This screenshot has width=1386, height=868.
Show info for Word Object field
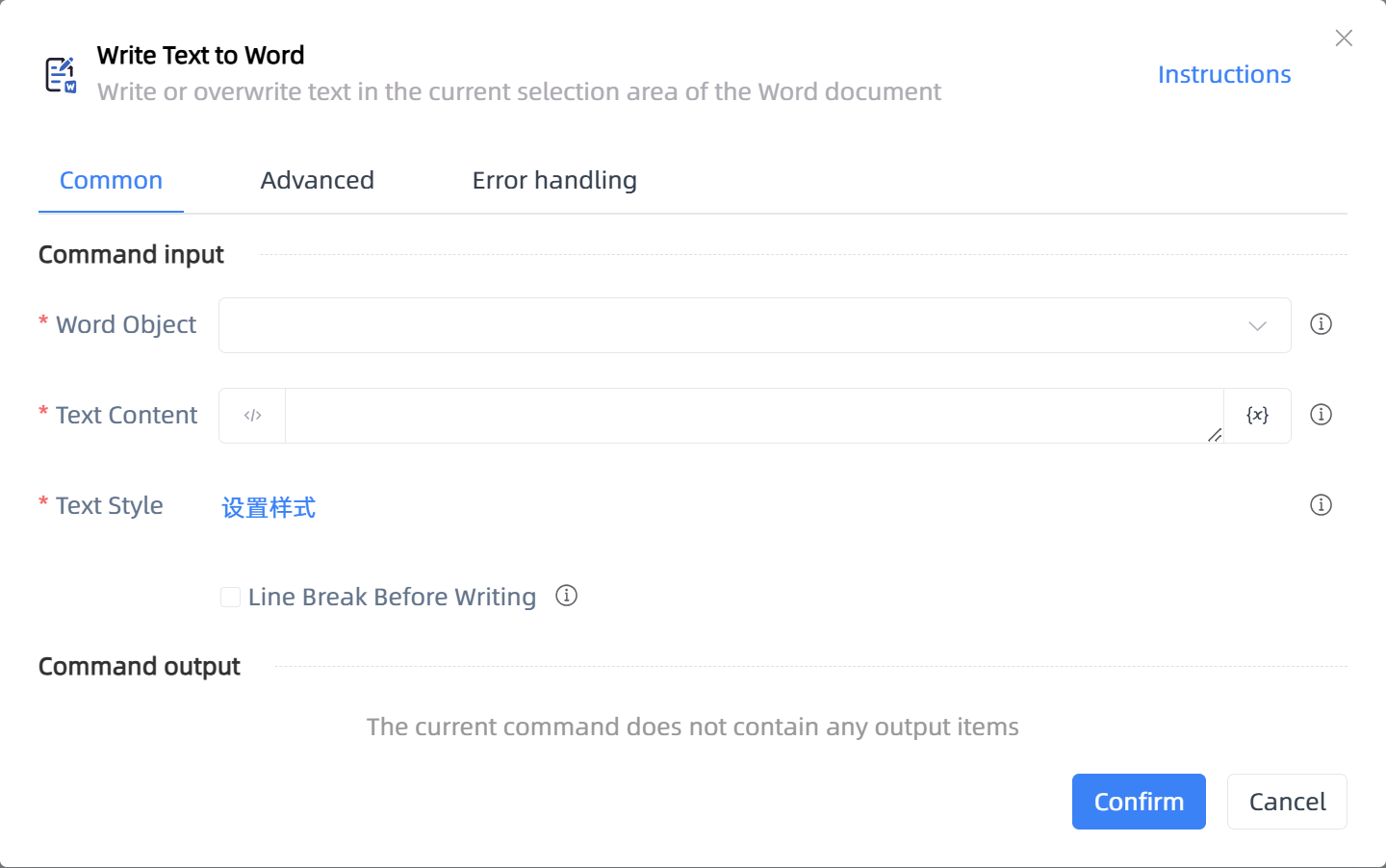click(x=1321, y=324)
